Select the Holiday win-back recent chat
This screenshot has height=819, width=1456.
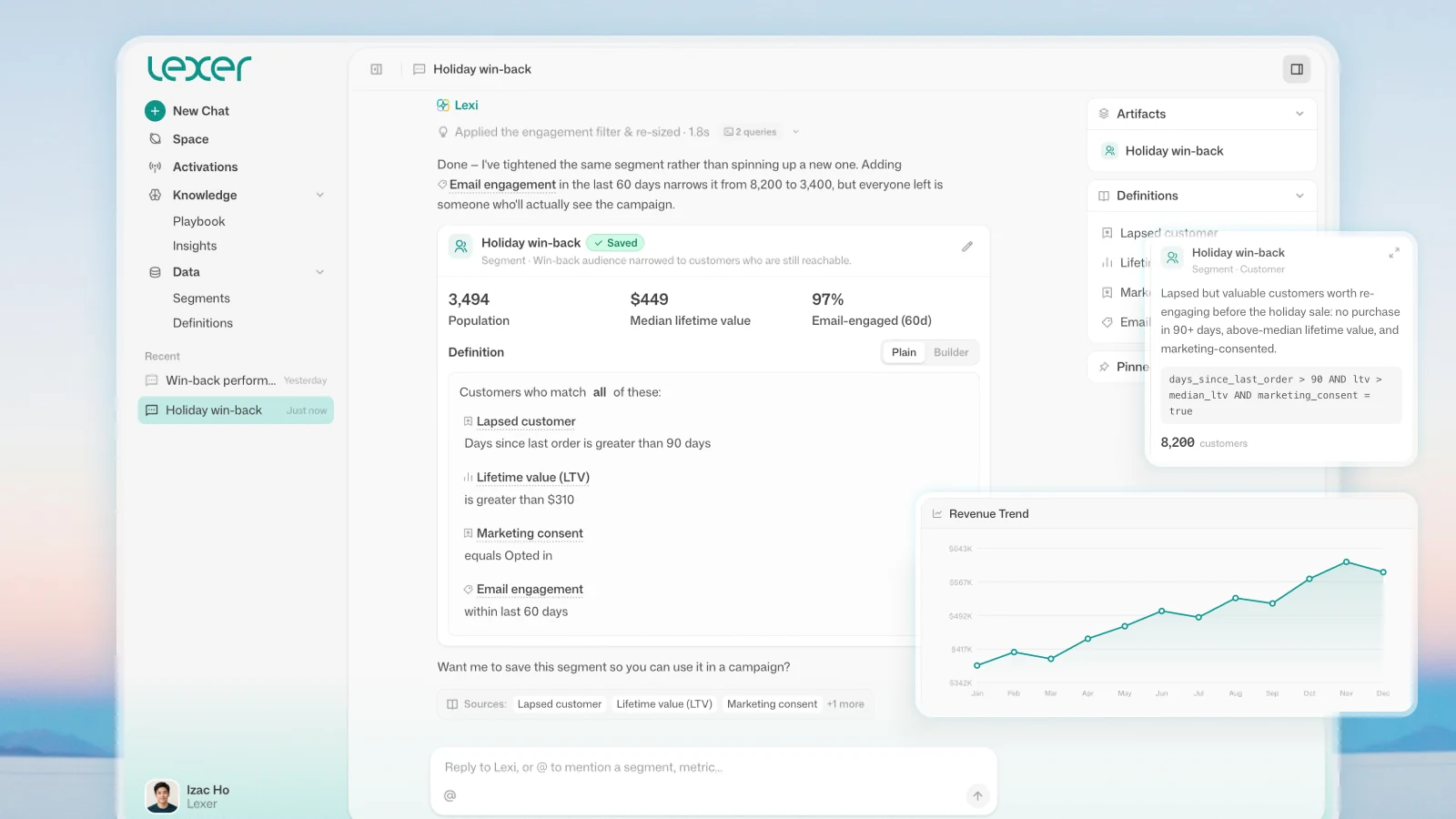point(236,410)
